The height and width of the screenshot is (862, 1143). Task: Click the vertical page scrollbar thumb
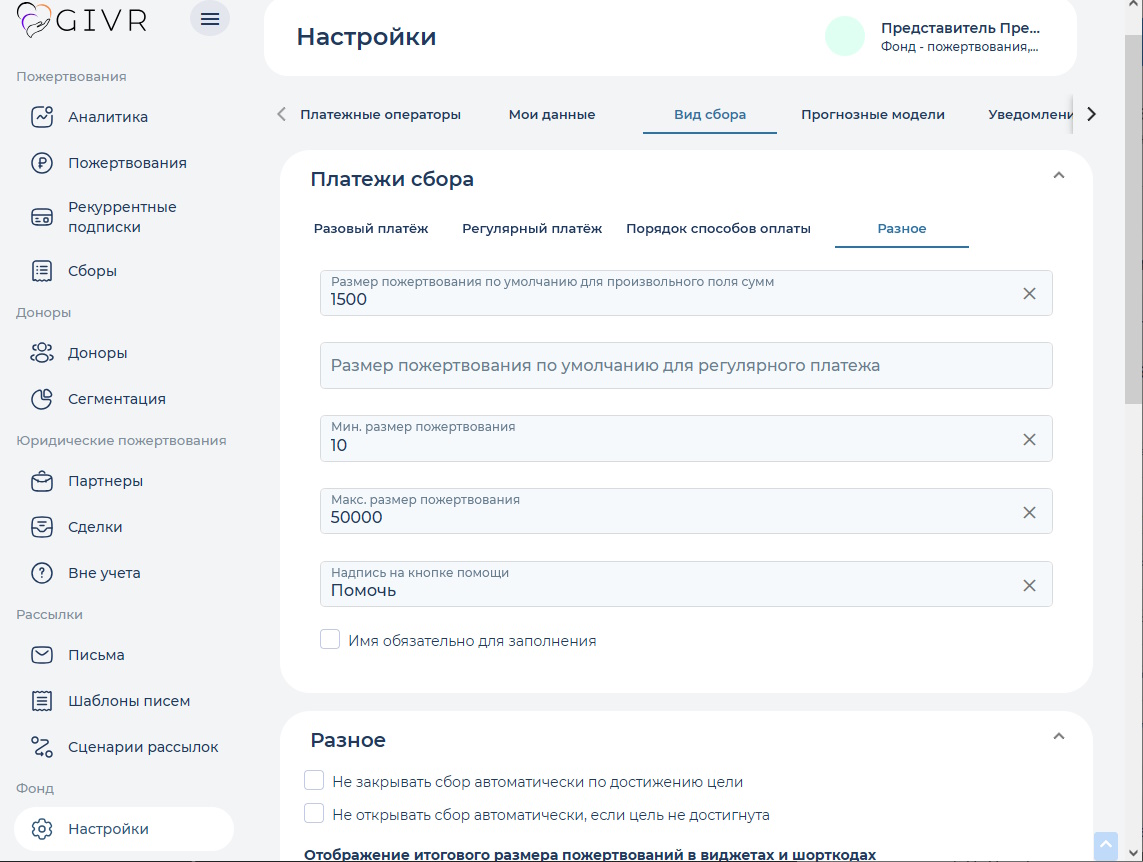point(1134,219)
